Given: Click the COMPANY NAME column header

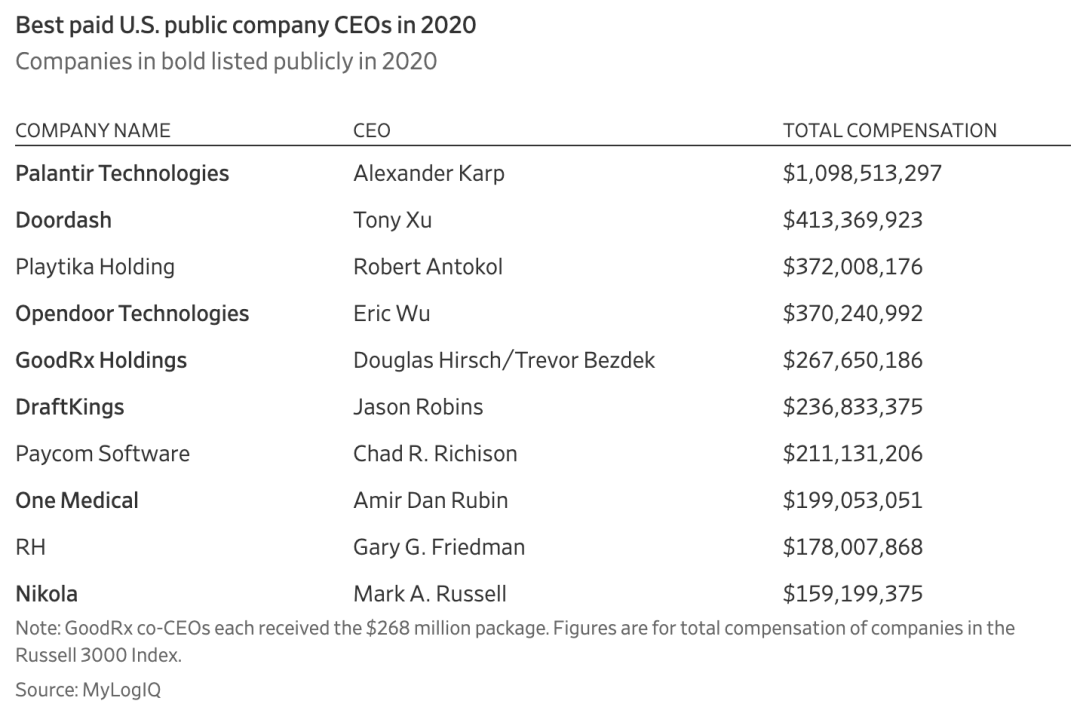Looking at the screenshot, I should coord(93,130).
